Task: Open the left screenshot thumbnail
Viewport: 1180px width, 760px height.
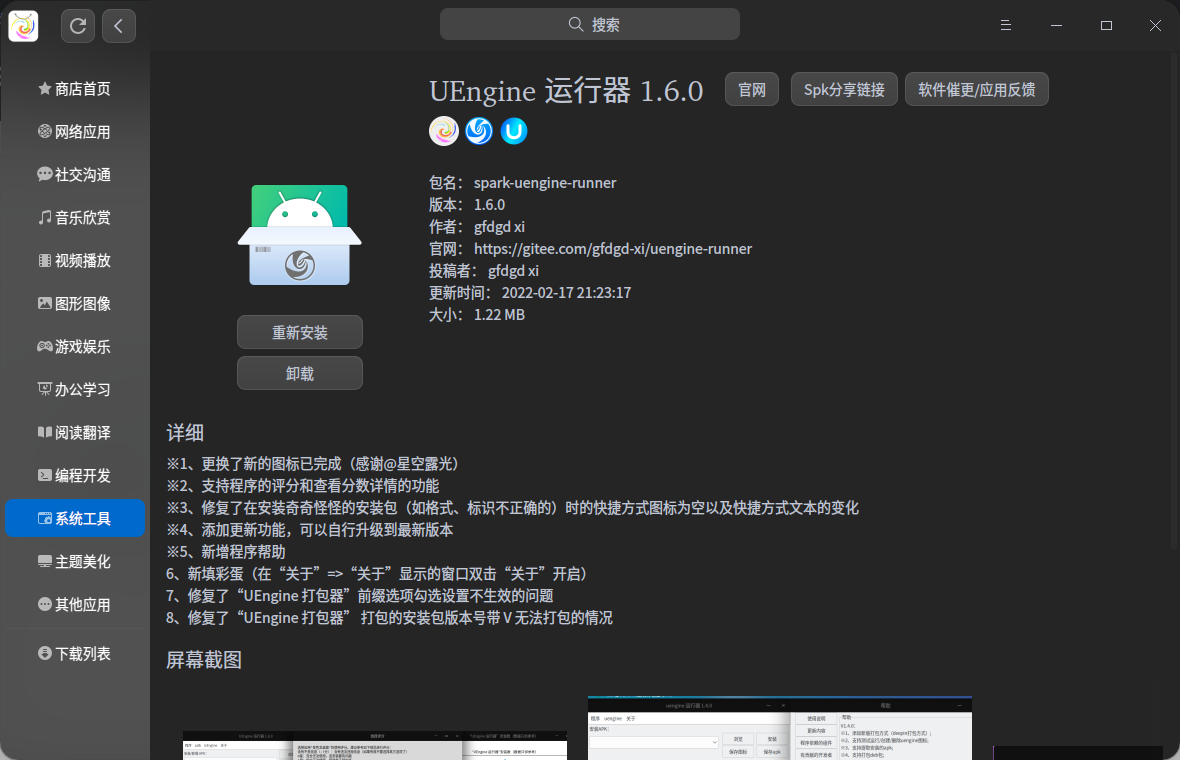Action: point(375,745)
